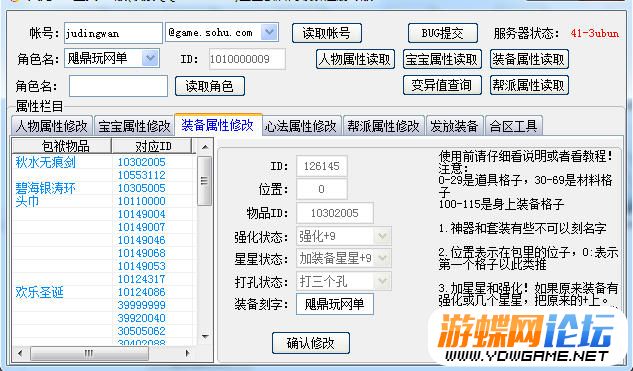Confirm changes with 确认修改 button
The width and height of the screenshot is (633, 371).
[310, 343]
